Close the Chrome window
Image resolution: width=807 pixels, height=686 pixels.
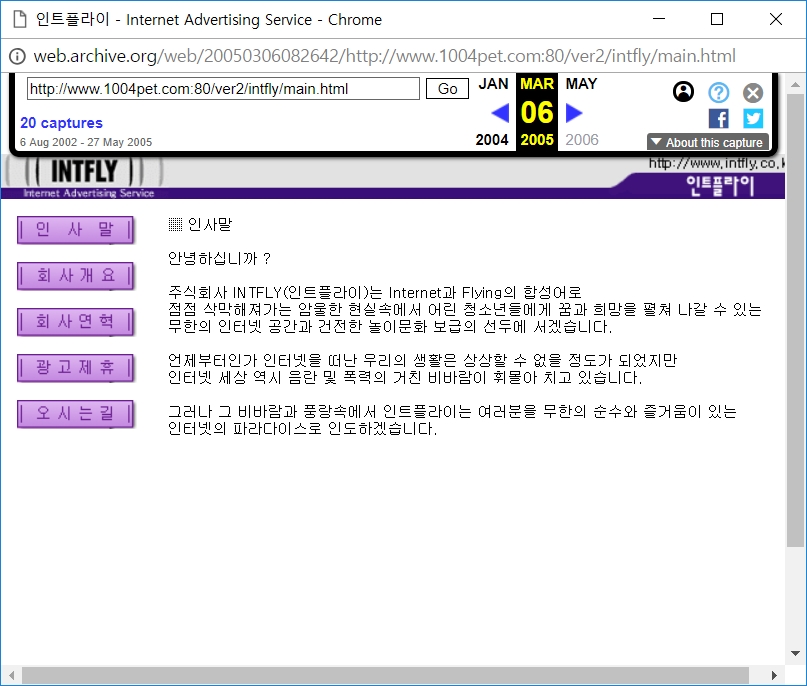pyautogui.click(x=776, y=19)
